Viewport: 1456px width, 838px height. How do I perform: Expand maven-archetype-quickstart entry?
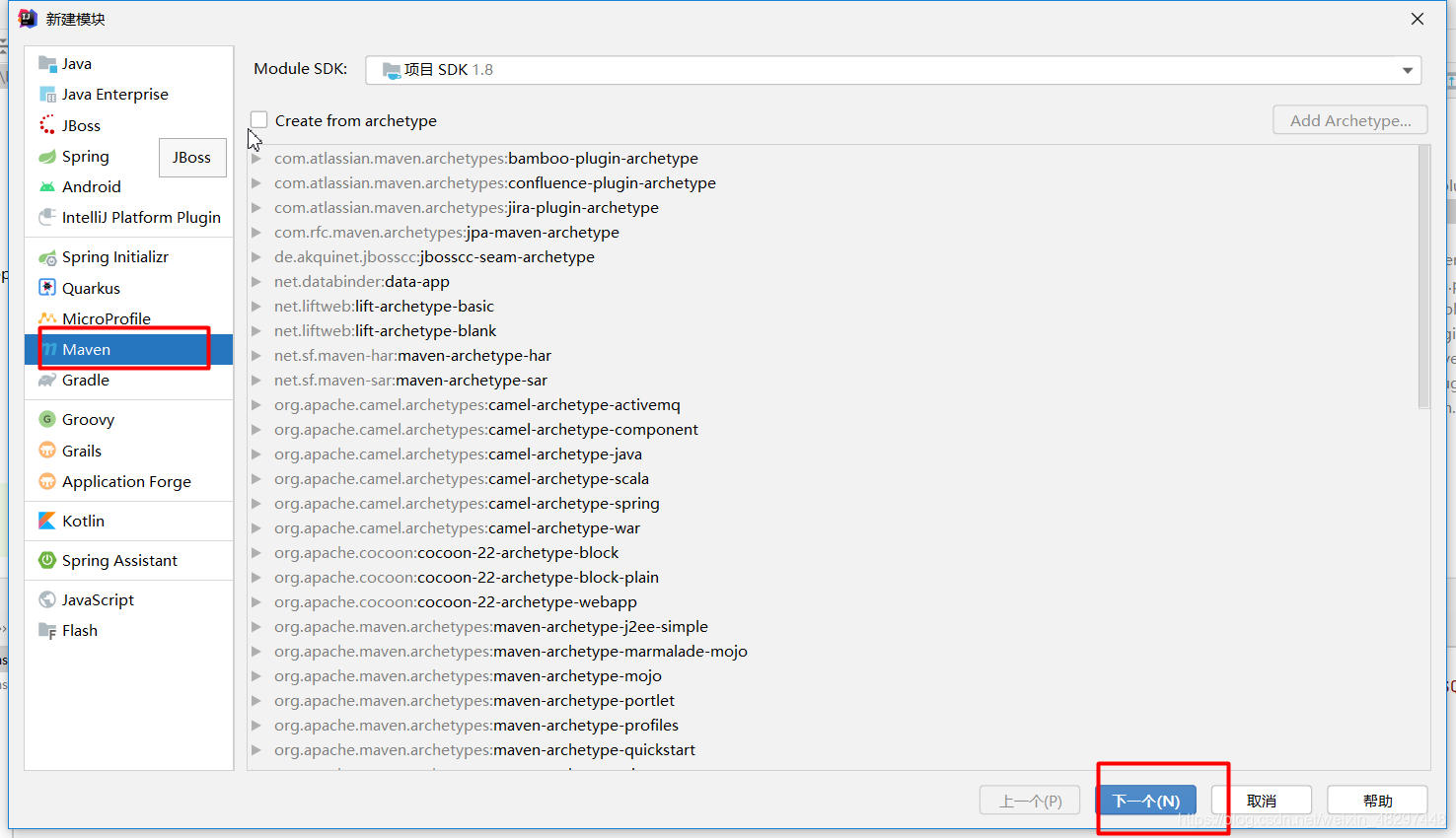pyautogui.click(x=256, y=750)
